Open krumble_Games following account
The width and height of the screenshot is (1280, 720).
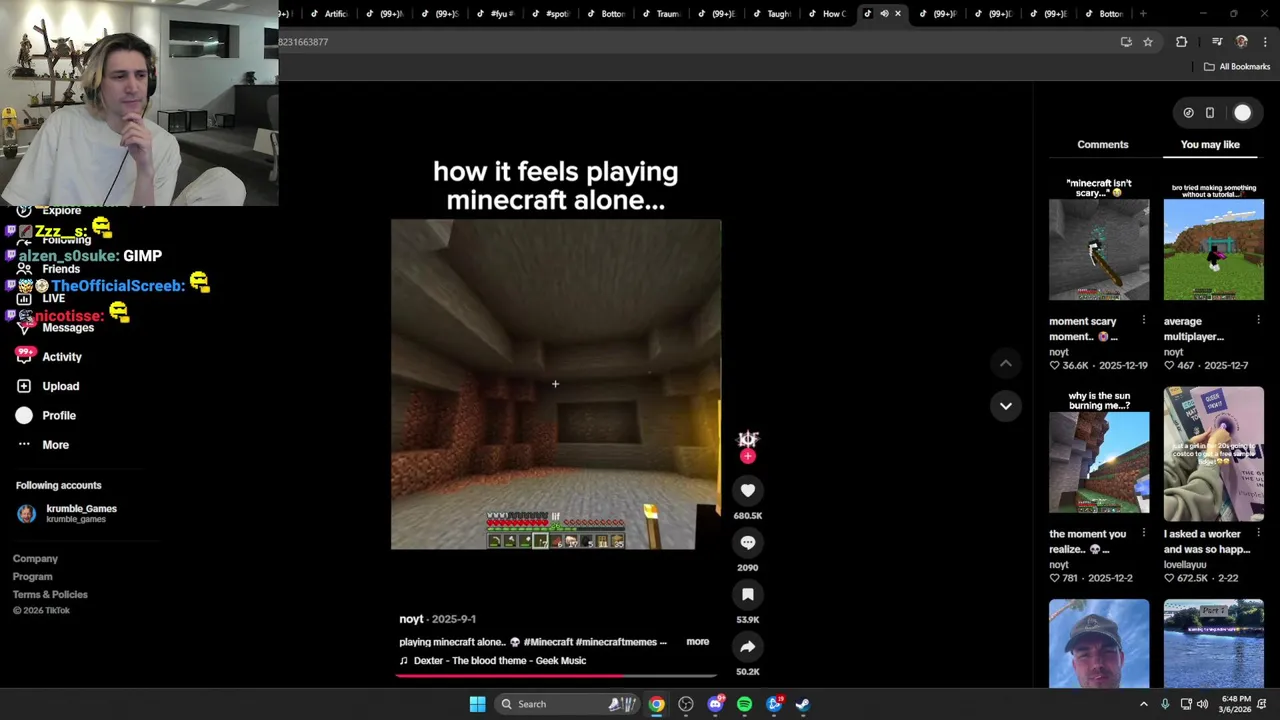point(67,513)
